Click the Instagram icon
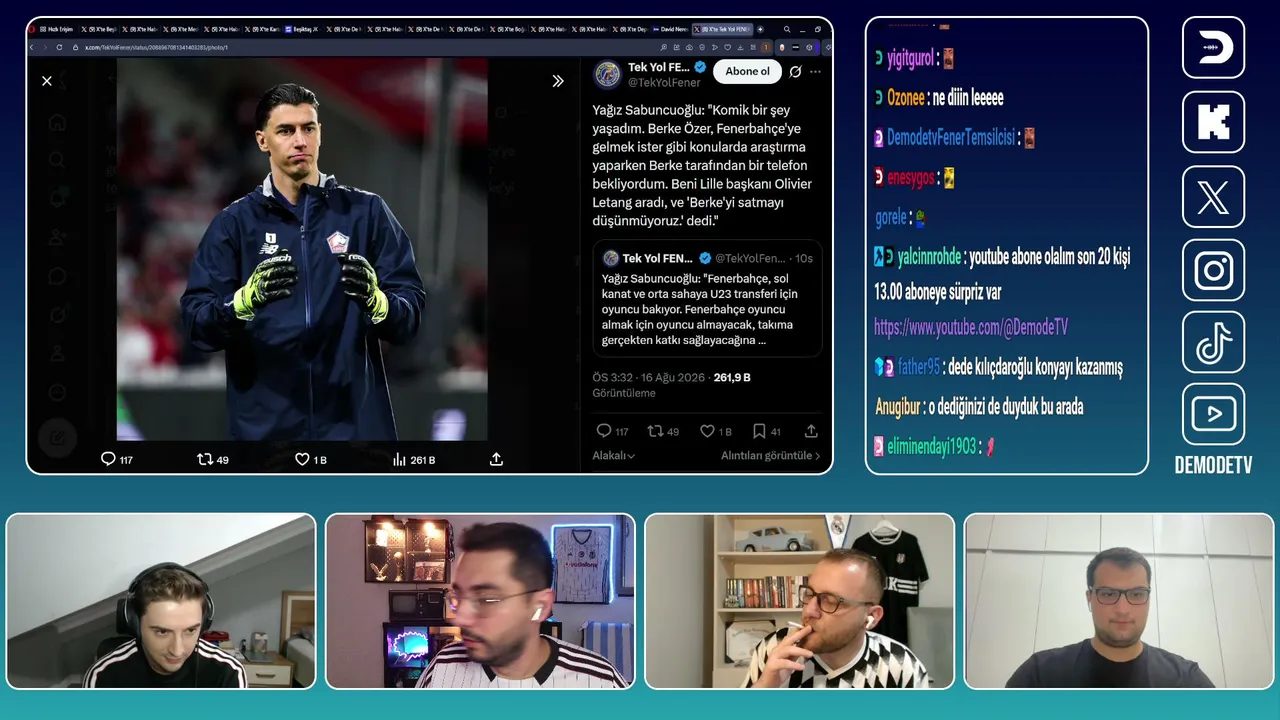1280x720 pixels. [x=1213, y=270]
